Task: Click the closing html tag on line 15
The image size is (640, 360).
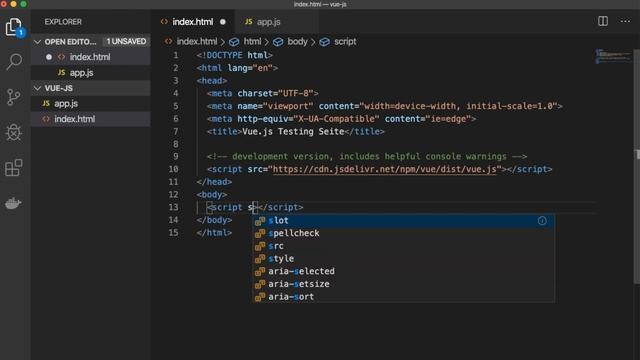Action: pyautogui.click(x=214, y=233)
